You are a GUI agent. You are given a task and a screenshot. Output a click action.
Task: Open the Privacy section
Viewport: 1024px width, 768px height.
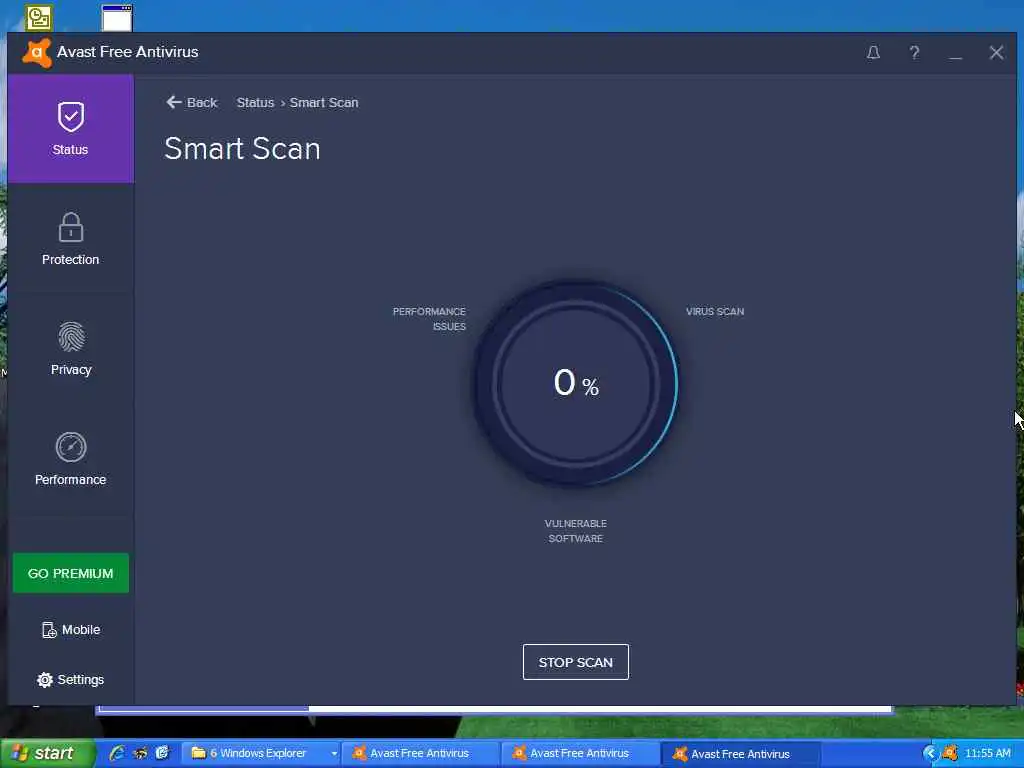[71, 349]
